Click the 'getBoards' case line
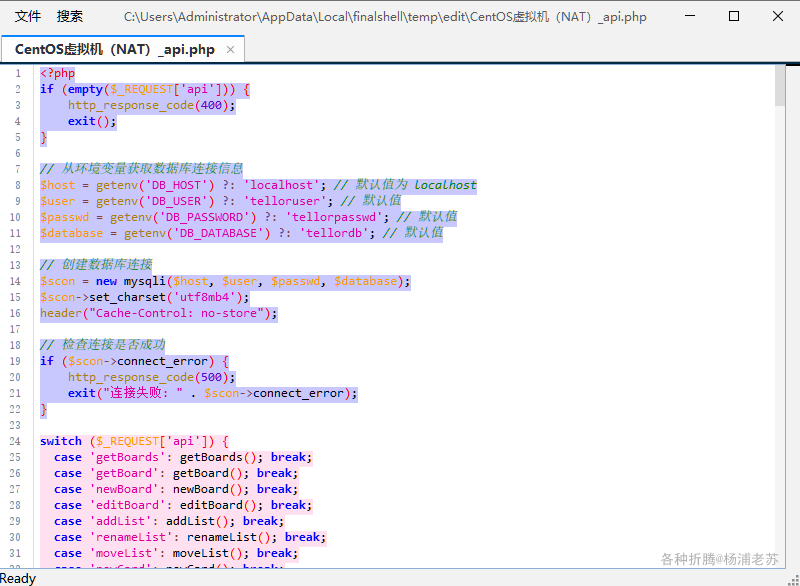This screenshot has width=800, height=586. click(x=183, y=457)
